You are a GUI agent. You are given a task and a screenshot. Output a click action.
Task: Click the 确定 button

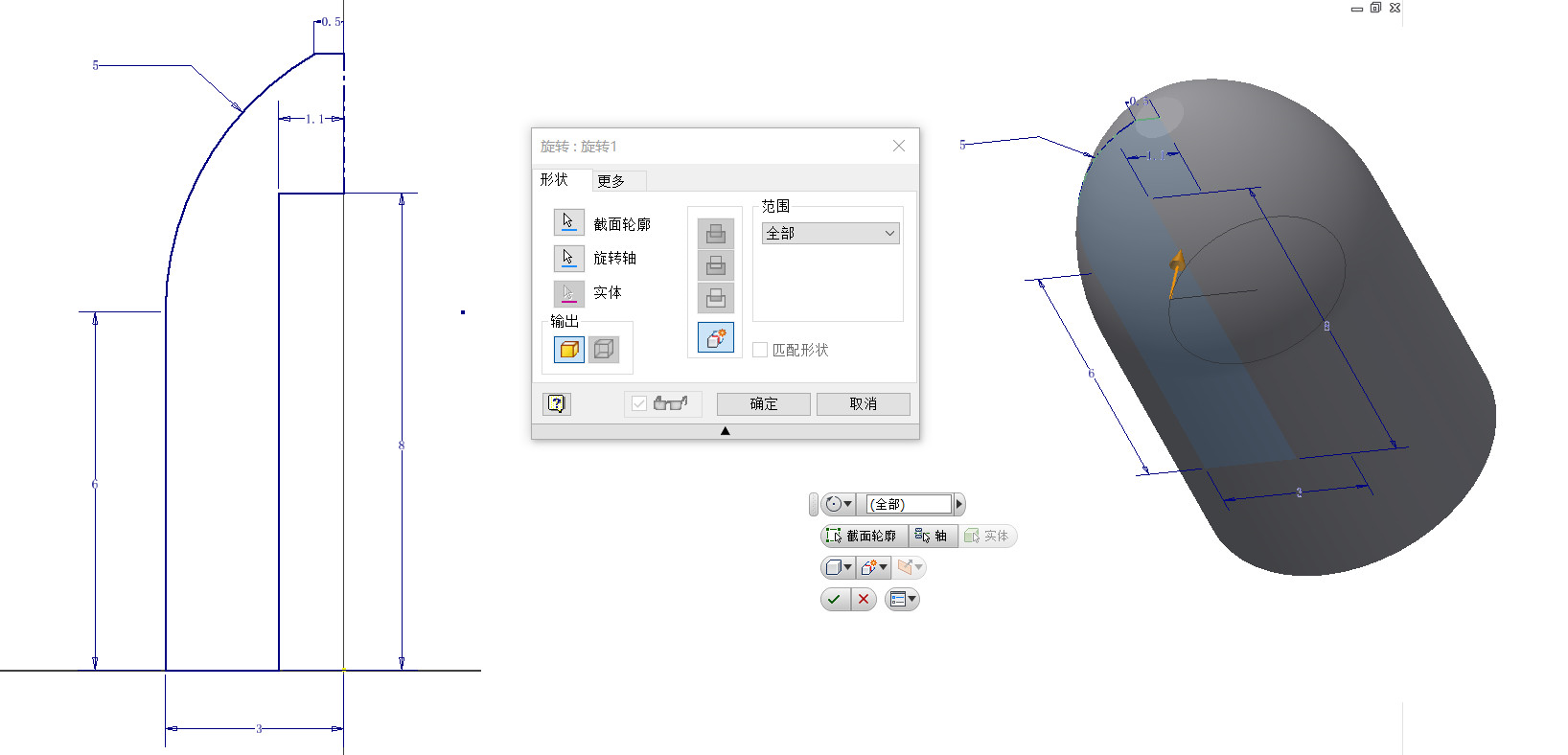click(764, 403)
